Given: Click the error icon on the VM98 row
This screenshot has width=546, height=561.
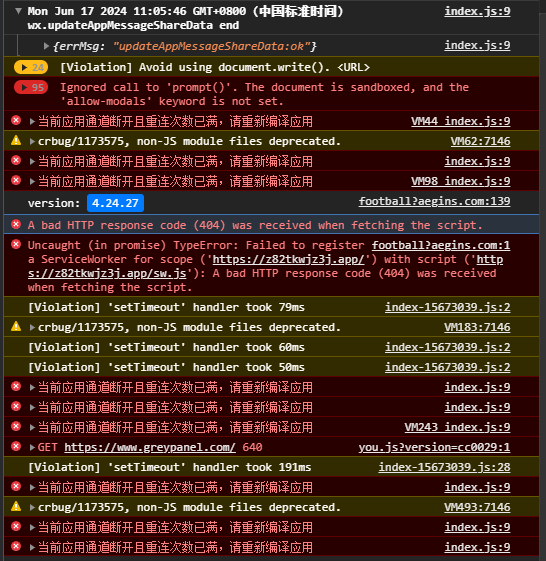Looking at the screenshot, I should point(16,180).
